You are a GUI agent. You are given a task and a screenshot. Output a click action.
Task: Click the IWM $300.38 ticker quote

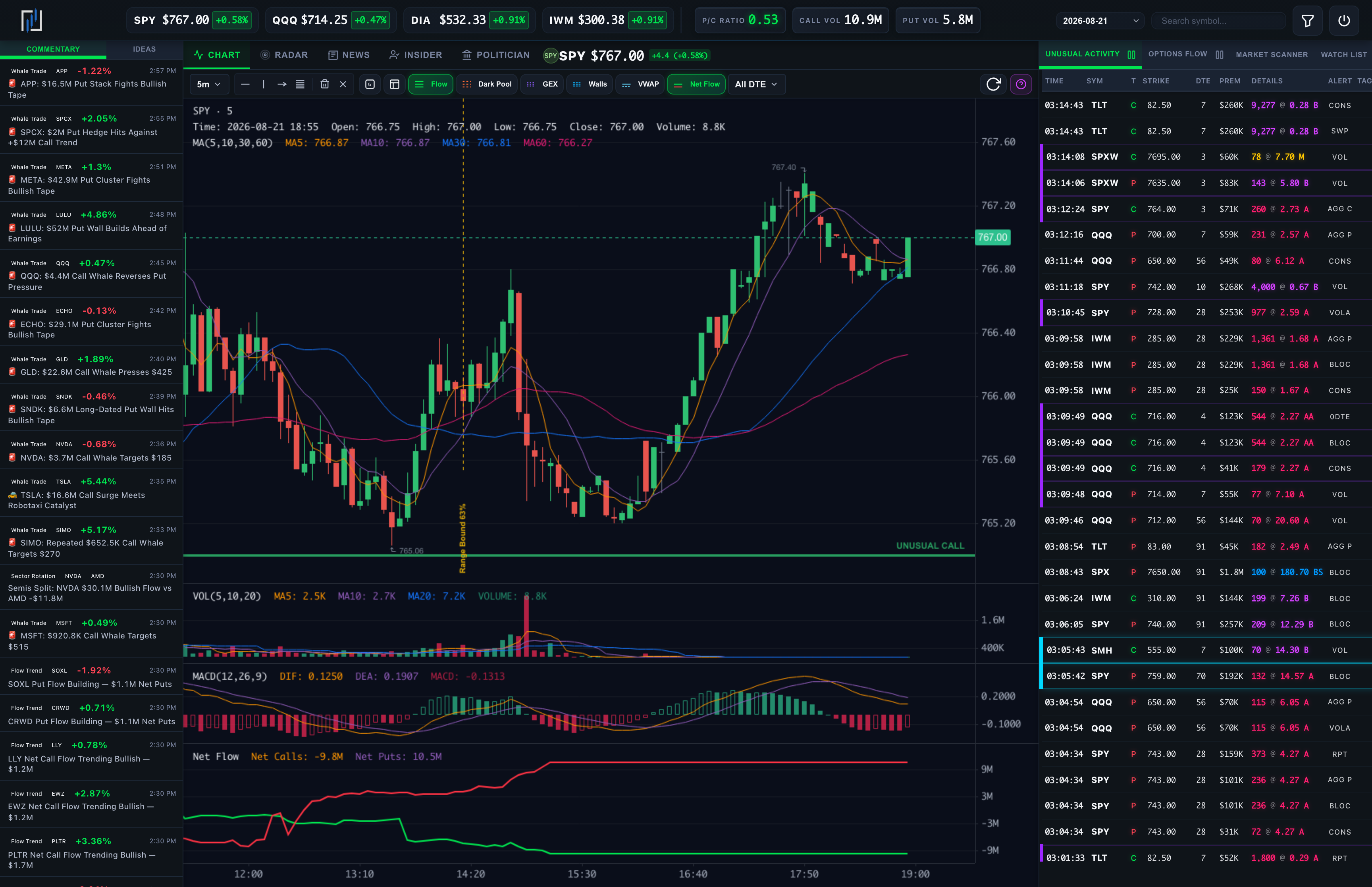click(607, 20)
